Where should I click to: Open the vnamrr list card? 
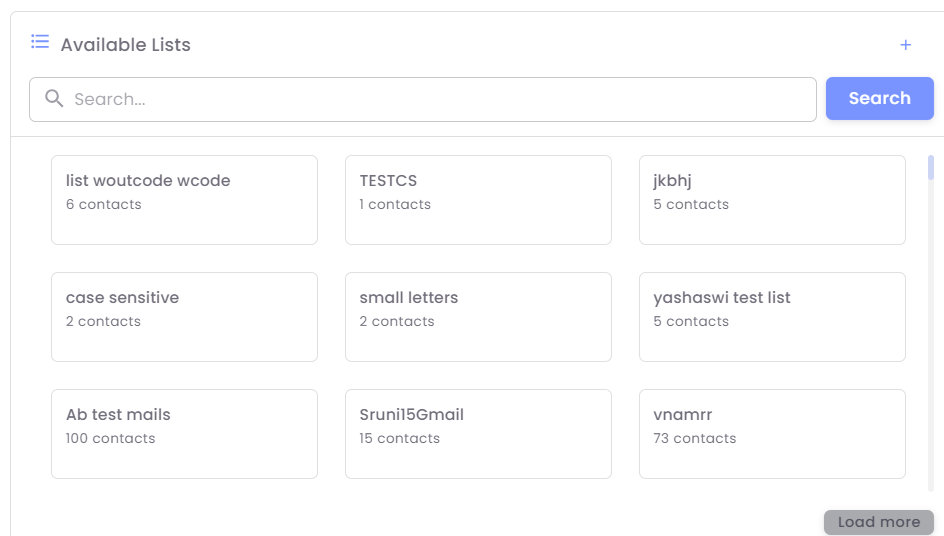(x=772, y=433)
